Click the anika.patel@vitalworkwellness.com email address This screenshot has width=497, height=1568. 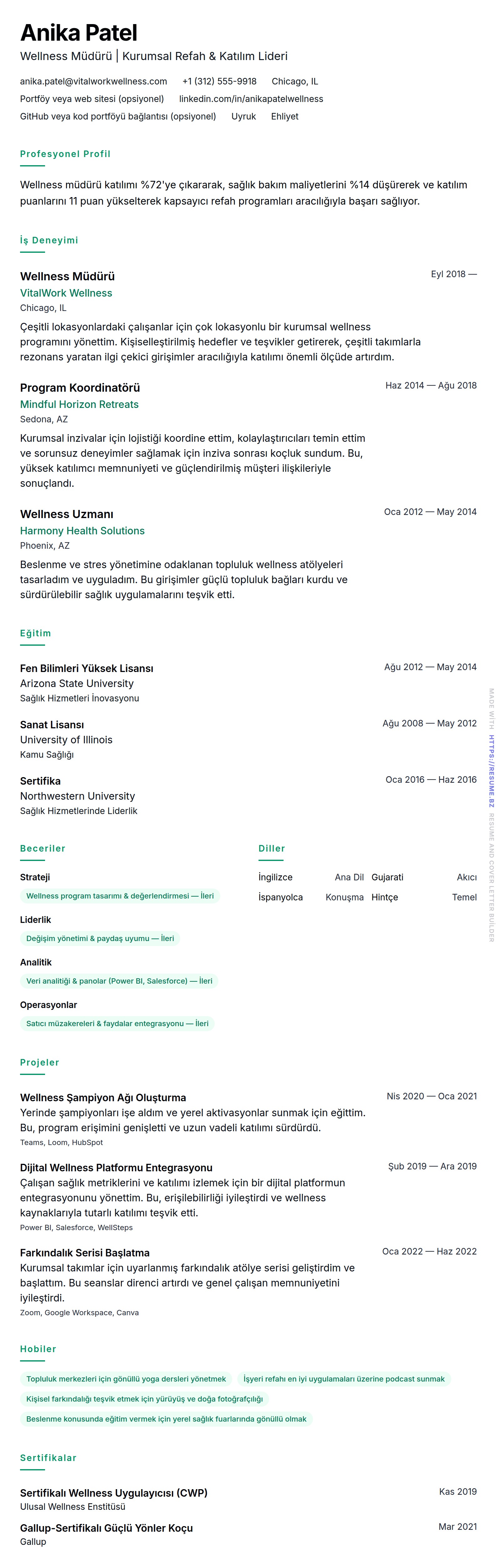point(93,82)
